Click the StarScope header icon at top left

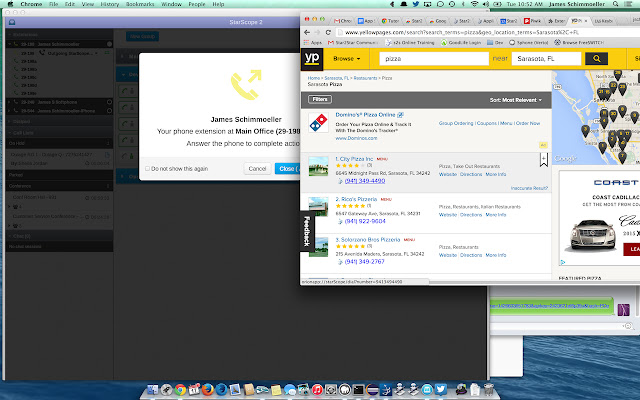[x=12, y=22]
